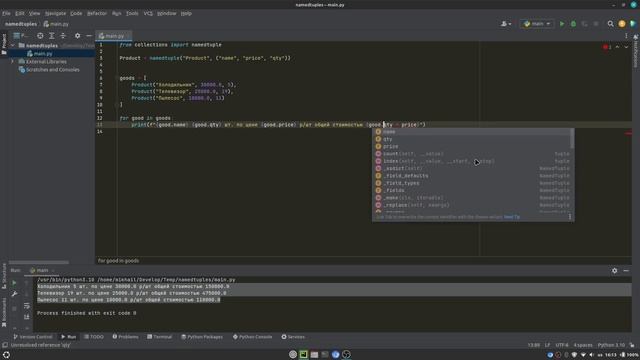The height and width of the screenshot is (360, 640).
Task: Open the Run tool window button
Action: click(x=69, y=337)
